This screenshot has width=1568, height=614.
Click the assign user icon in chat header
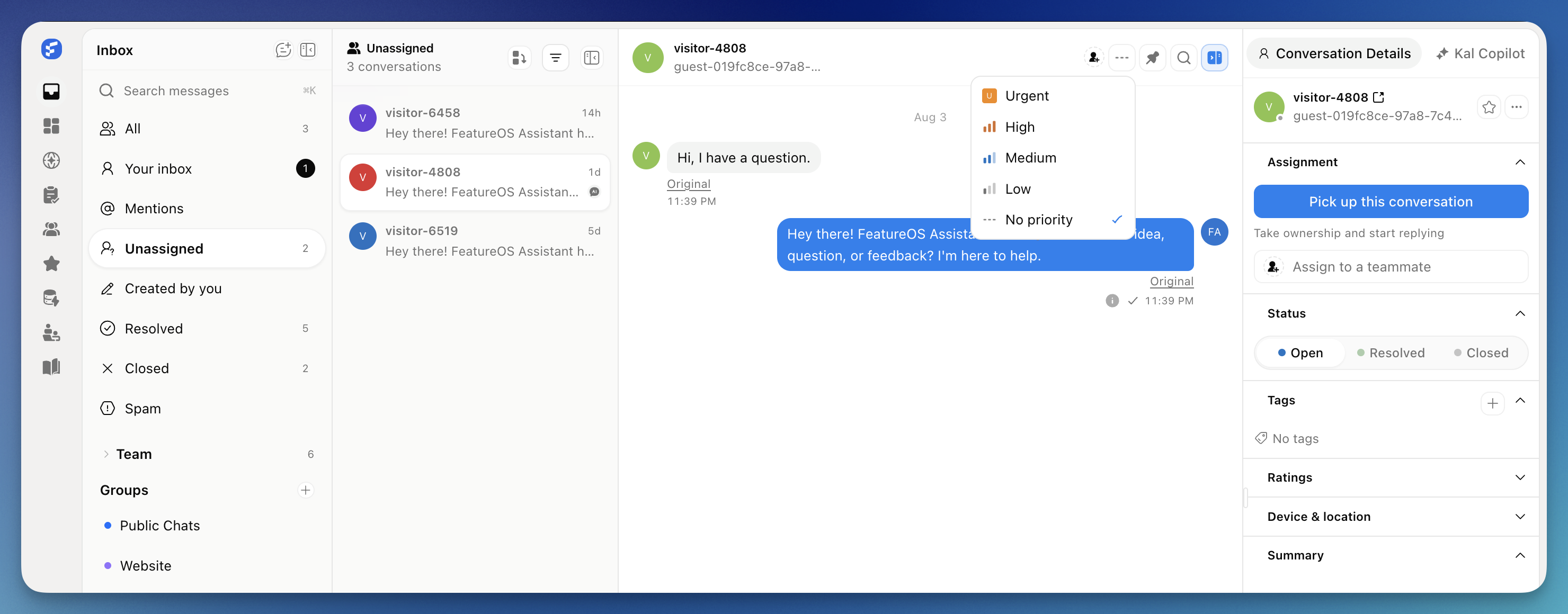point(1094,58)
